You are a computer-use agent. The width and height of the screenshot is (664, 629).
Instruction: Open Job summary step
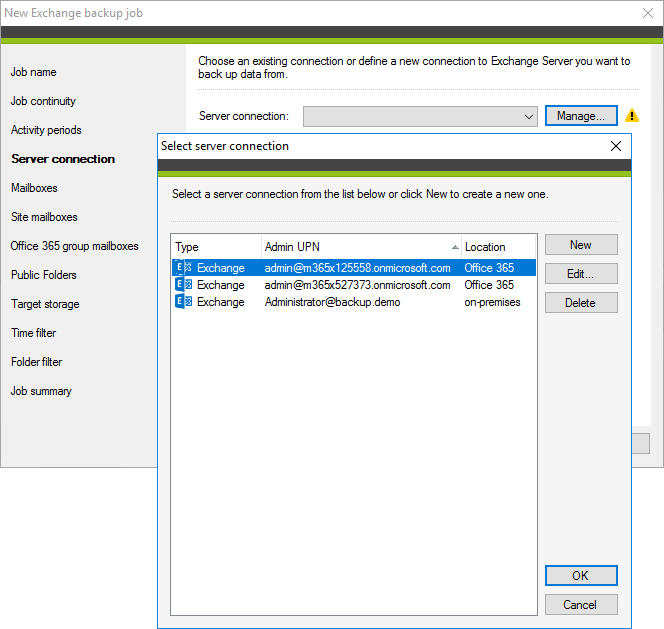click(x=41, y=391)
